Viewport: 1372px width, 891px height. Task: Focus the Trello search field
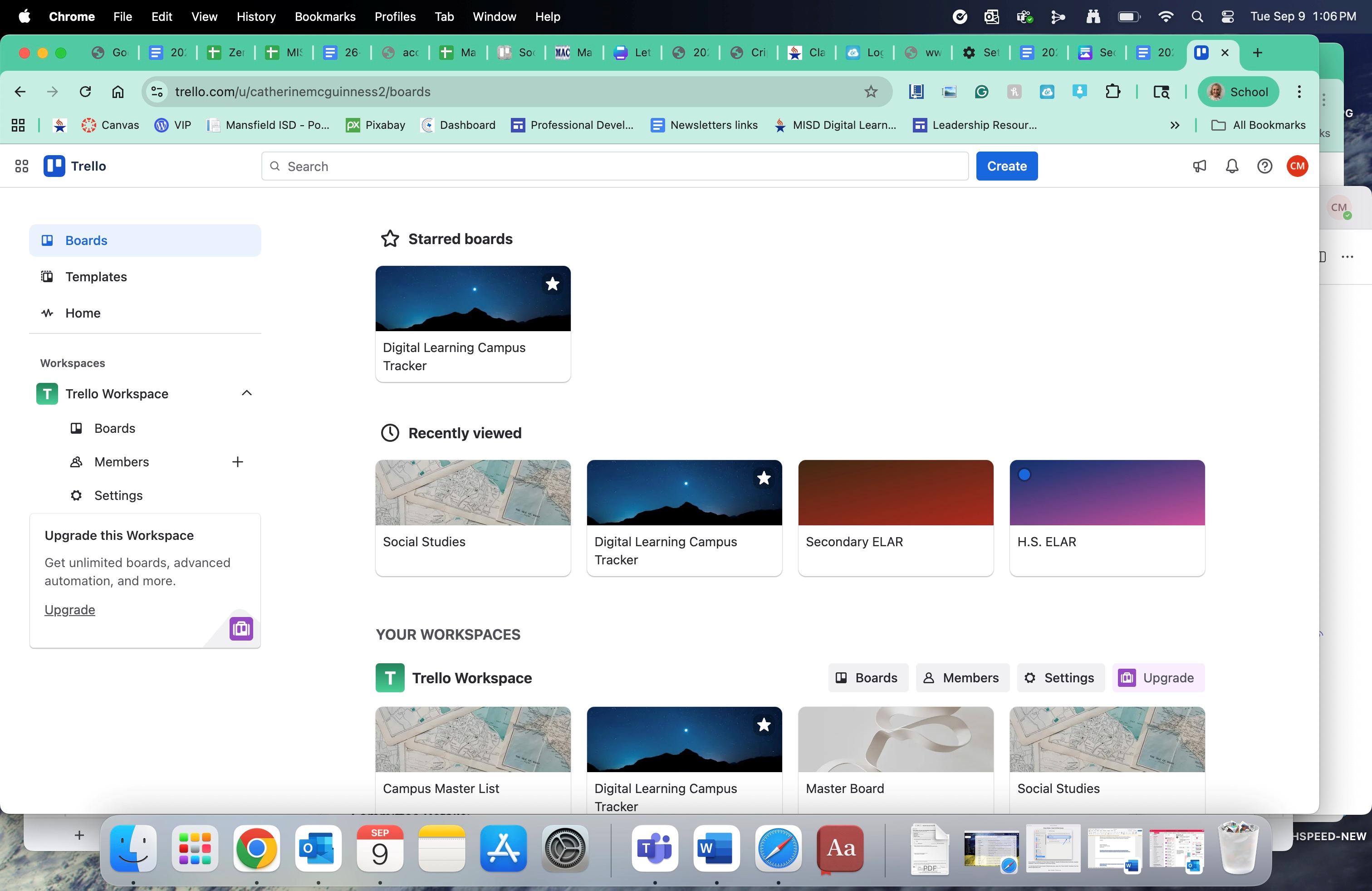click(614, 166)
